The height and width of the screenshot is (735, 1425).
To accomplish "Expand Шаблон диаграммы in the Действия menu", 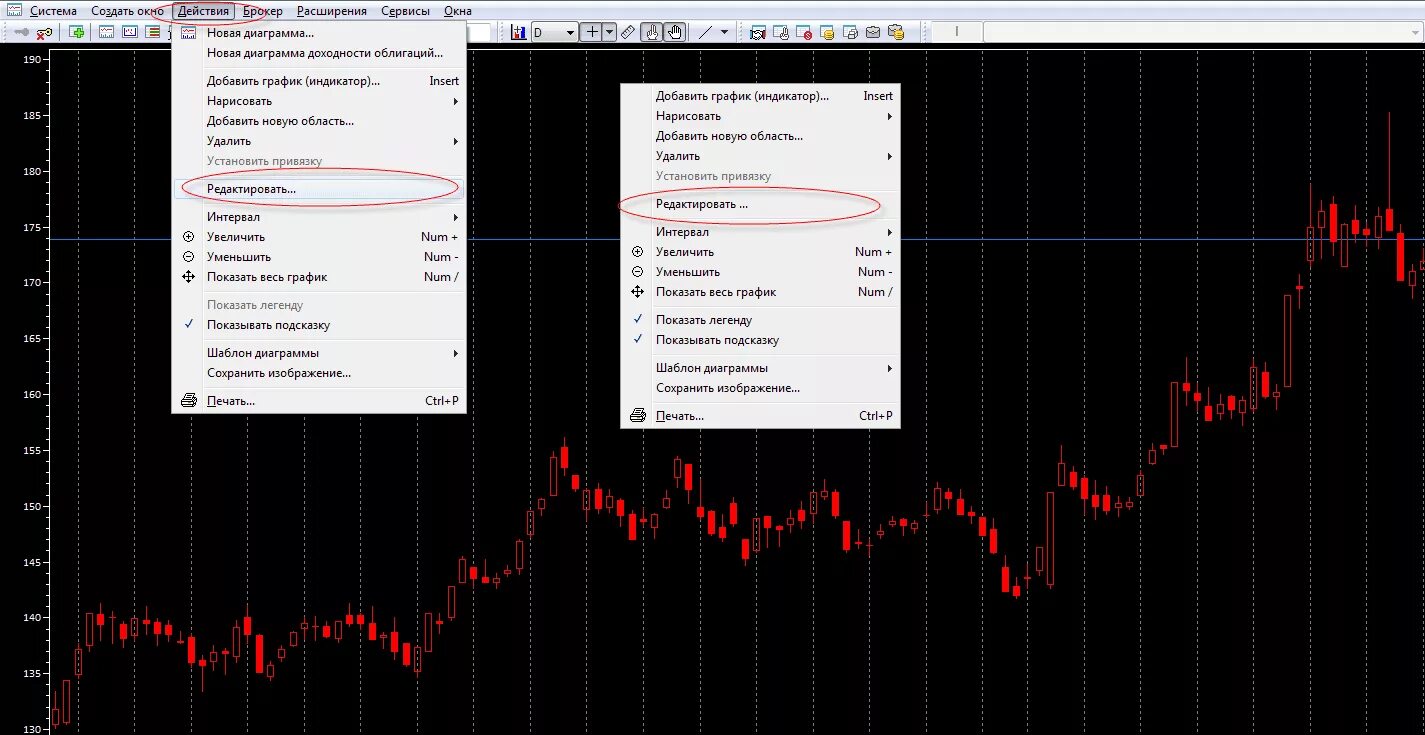I will pyautogui.click(x=318, y=353).
